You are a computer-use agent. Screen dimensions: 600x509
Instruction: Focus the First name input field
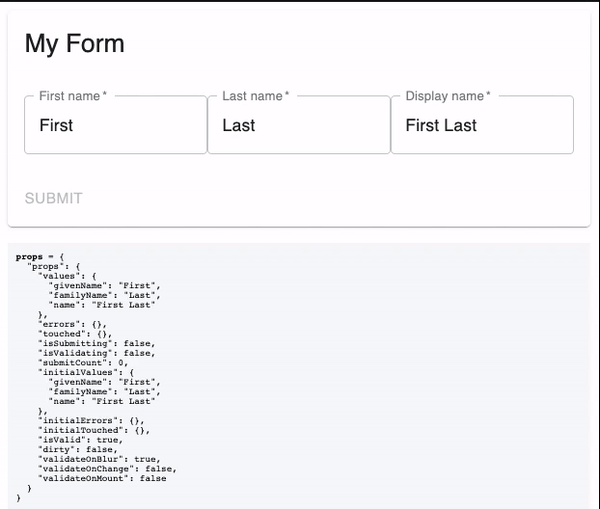115,125
